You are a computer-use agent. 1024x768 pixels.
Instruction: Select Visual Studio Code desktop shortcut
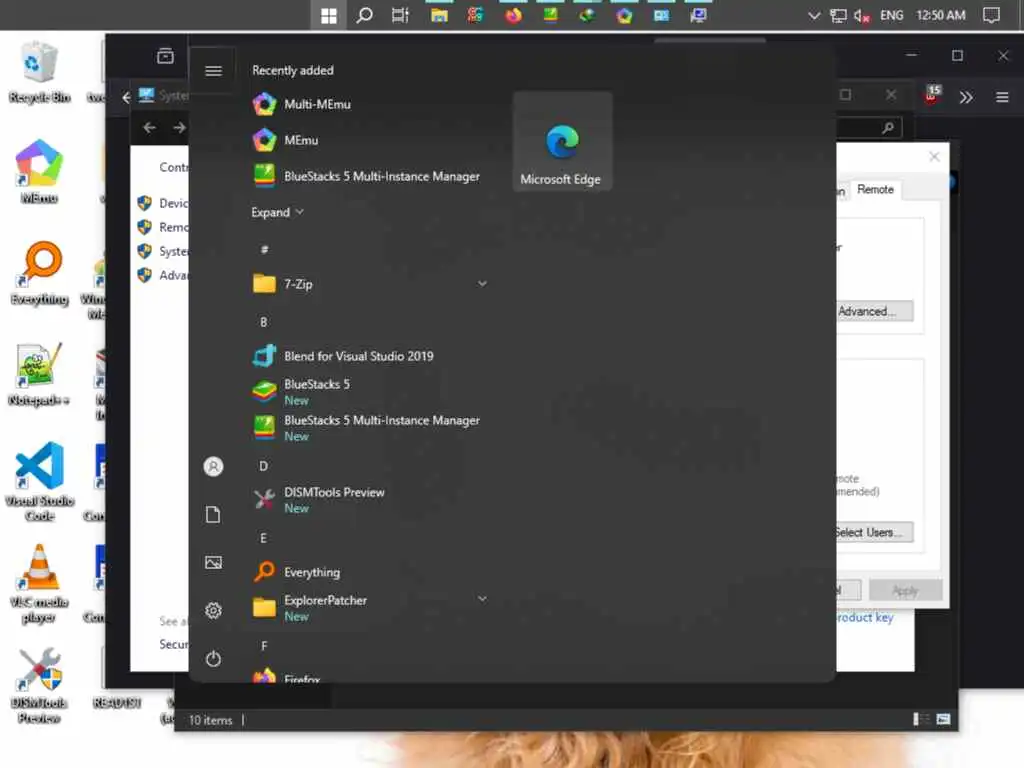(39, 482)
